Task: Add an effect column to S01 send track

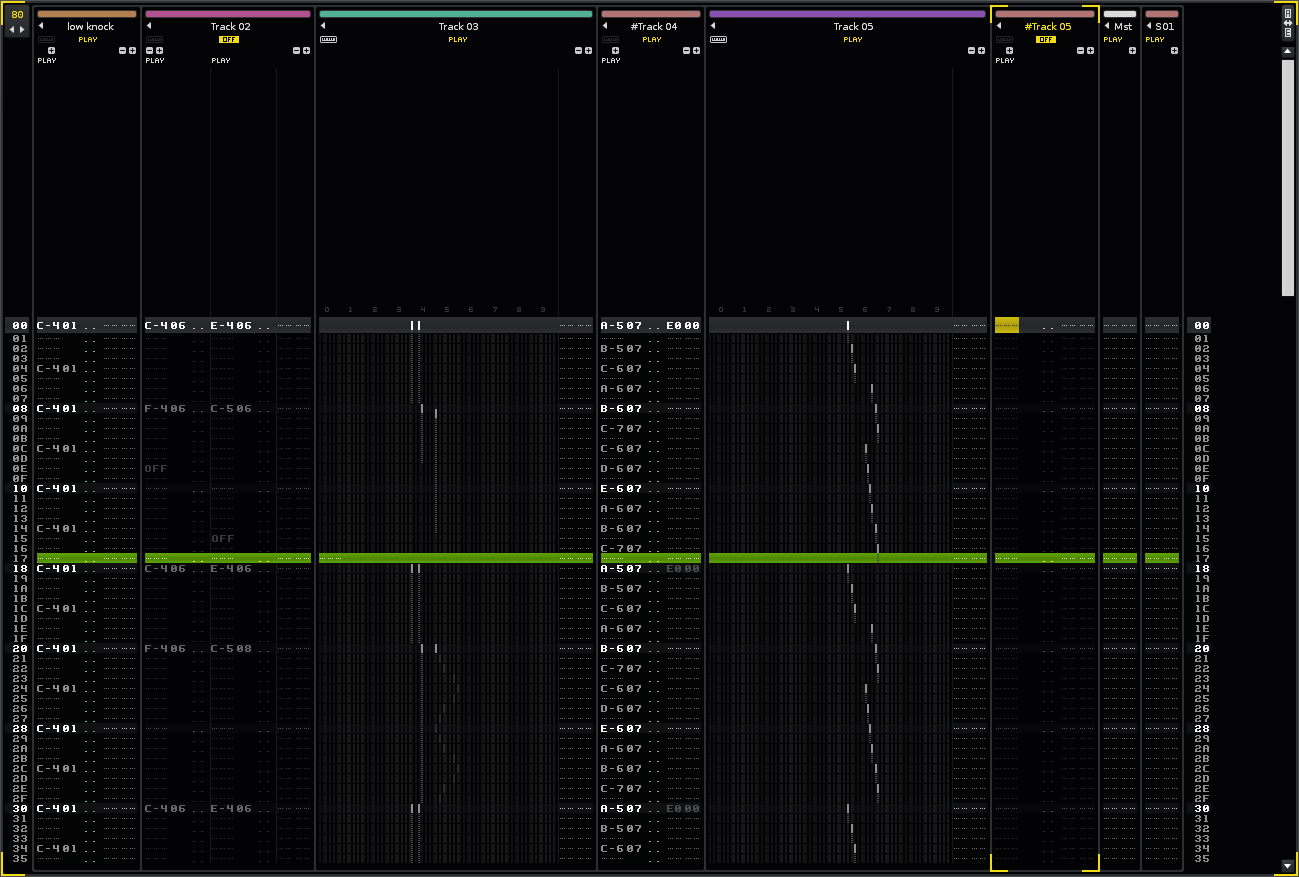Action: click(x=1174, y=50)
